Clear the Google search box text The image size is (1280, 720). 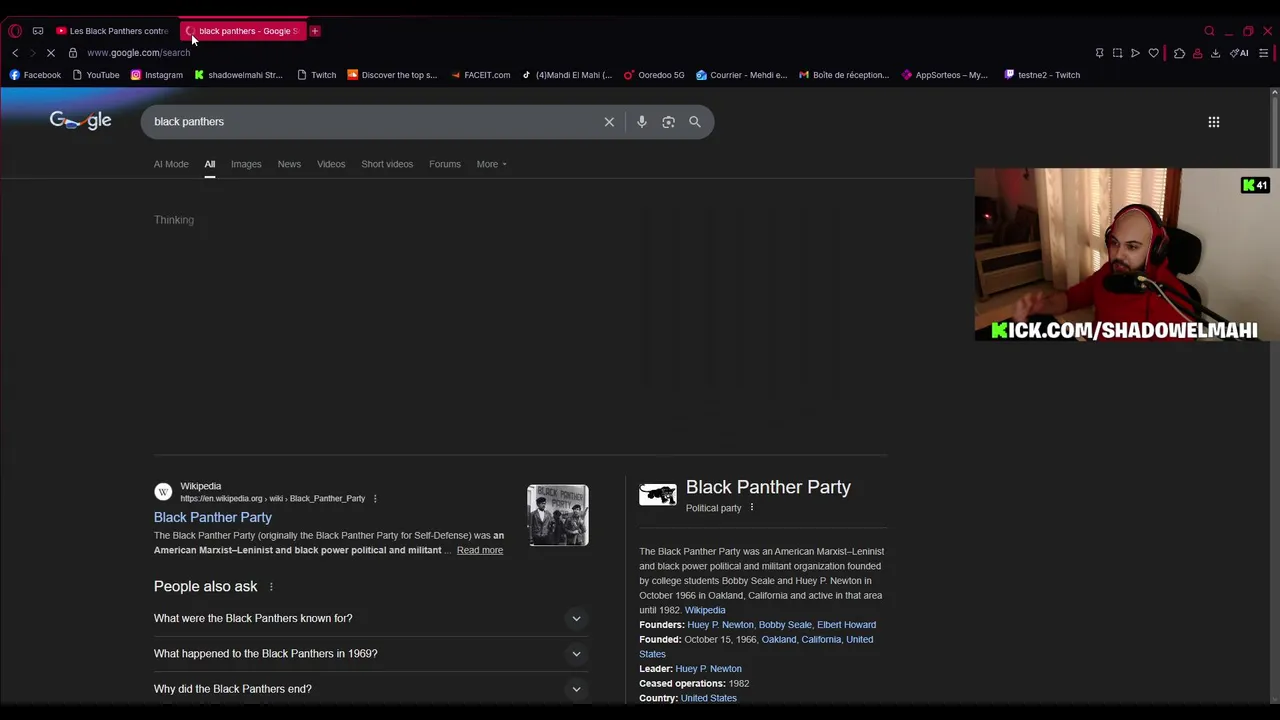pos(609,122)
